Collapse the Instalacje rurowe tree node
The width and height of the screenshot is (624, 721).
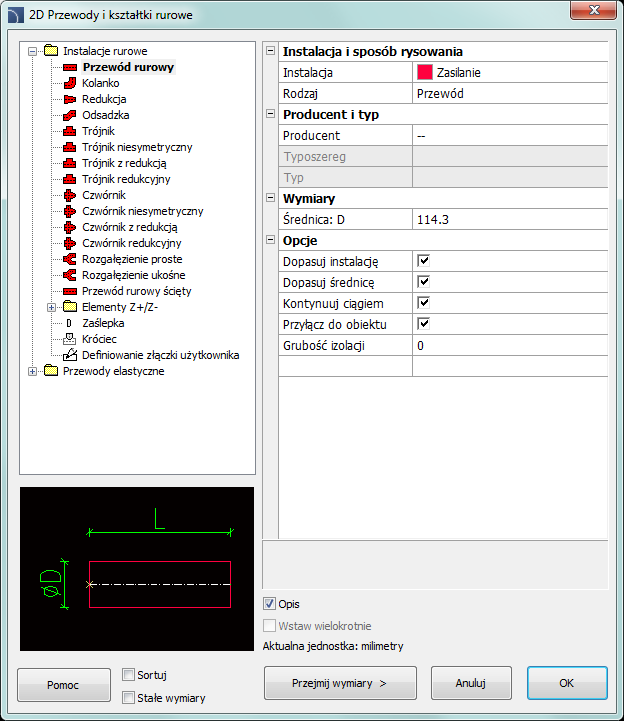click(32, 51)
